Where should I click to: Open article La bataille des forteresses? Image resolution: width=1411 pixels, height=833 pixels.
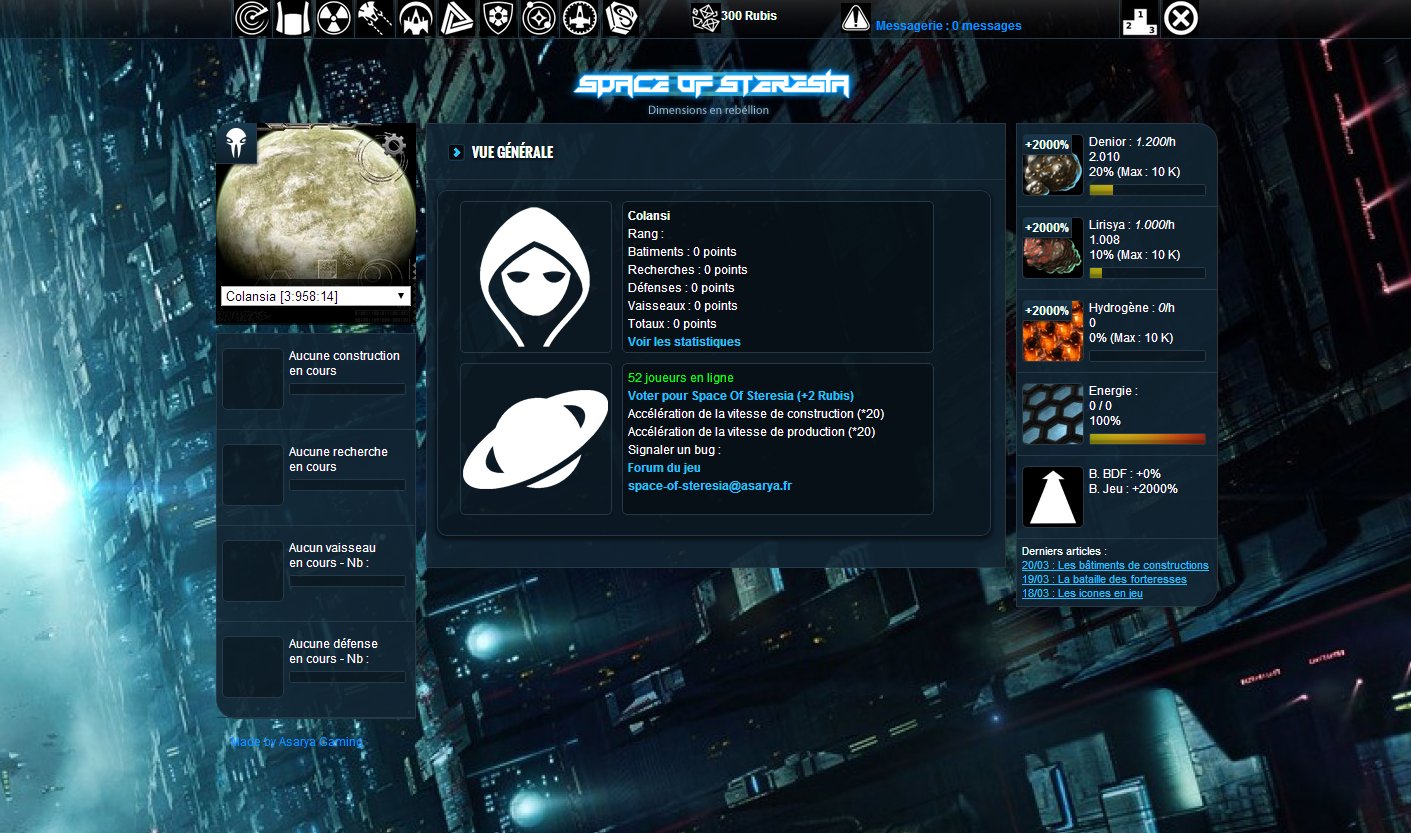tap(1104, 580)
